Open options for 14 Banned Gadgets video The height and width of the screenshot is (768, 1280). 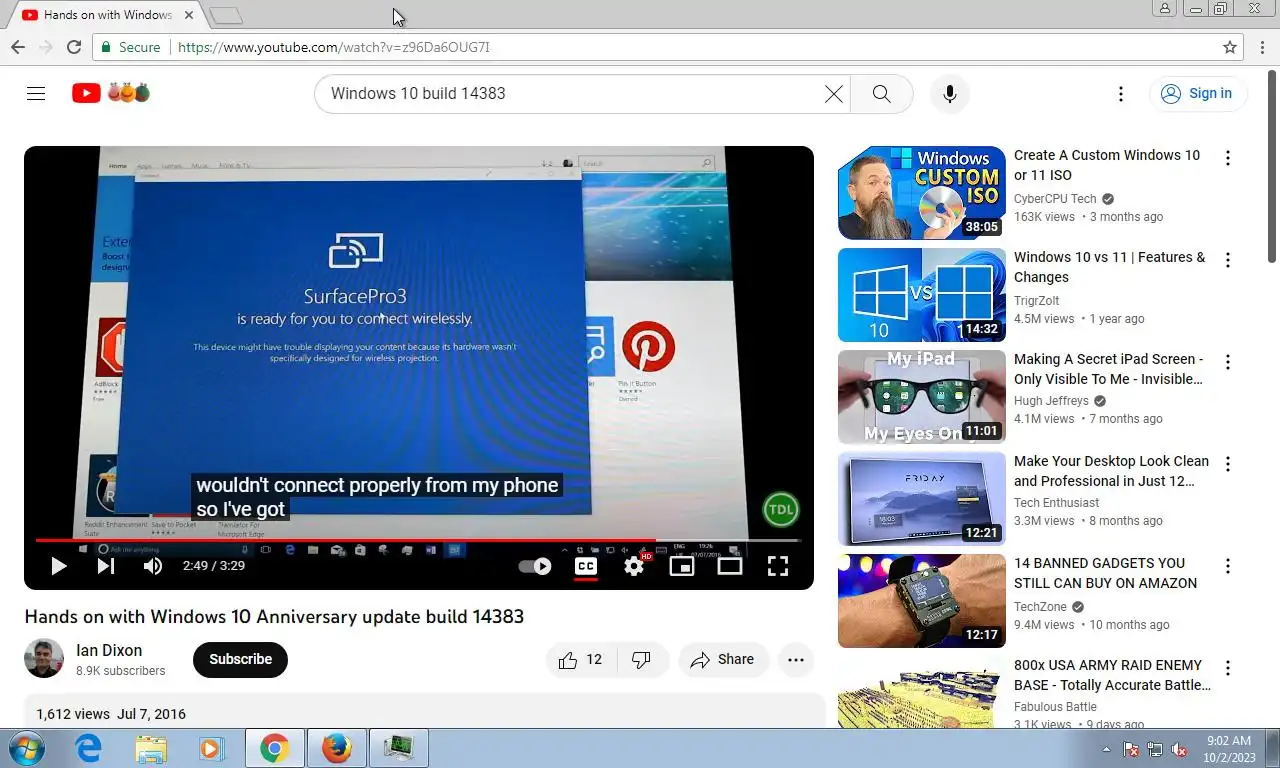(x=1228, y=566)
